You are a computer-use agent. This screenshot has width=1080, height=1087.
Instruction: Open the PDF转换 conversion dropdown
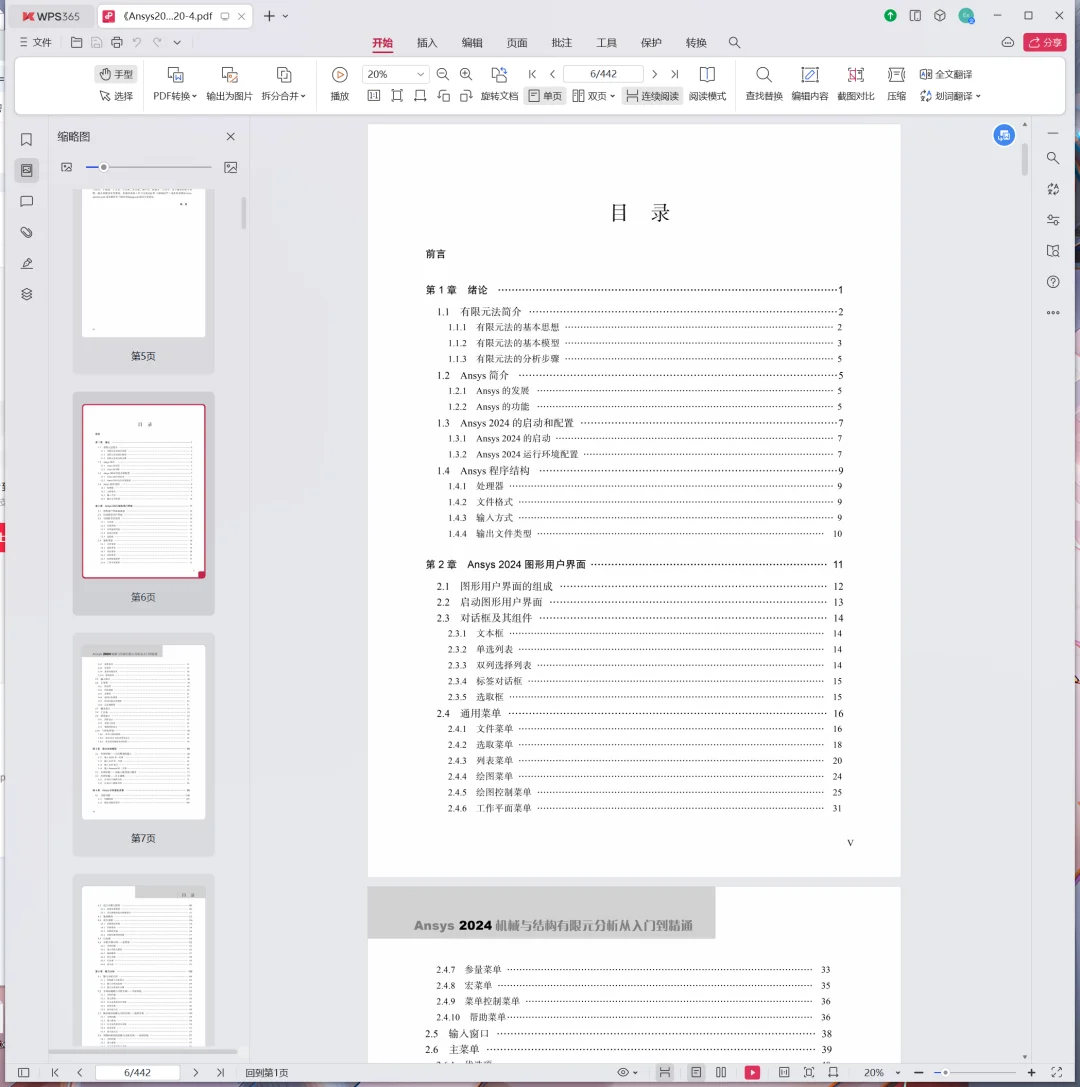[175, 96]
